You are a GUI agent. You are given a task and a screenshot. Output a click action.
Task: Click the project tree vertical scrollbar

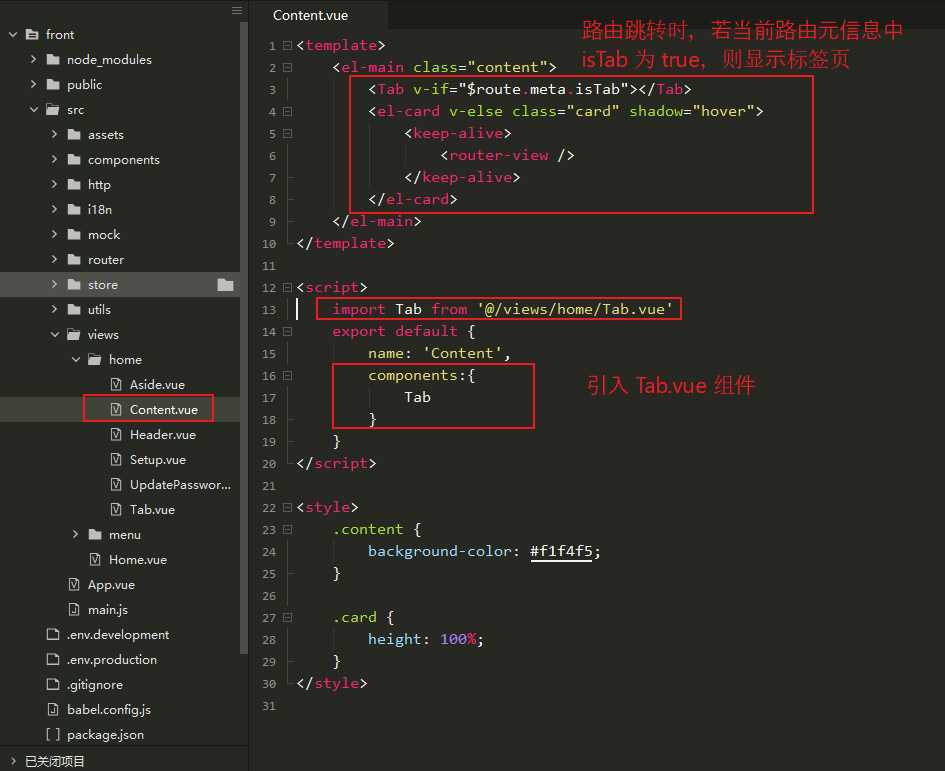click(x=243, y=338)
